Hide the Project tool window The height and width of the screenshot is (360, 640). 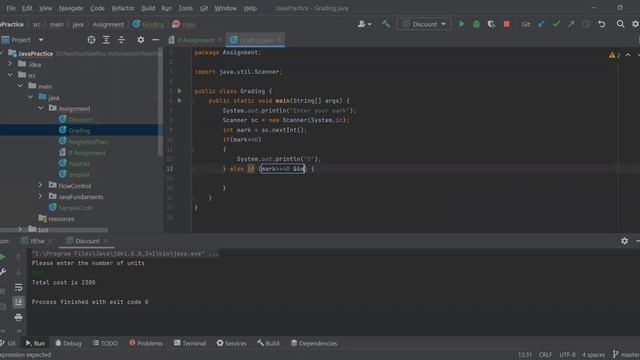[x=156, y=40]
